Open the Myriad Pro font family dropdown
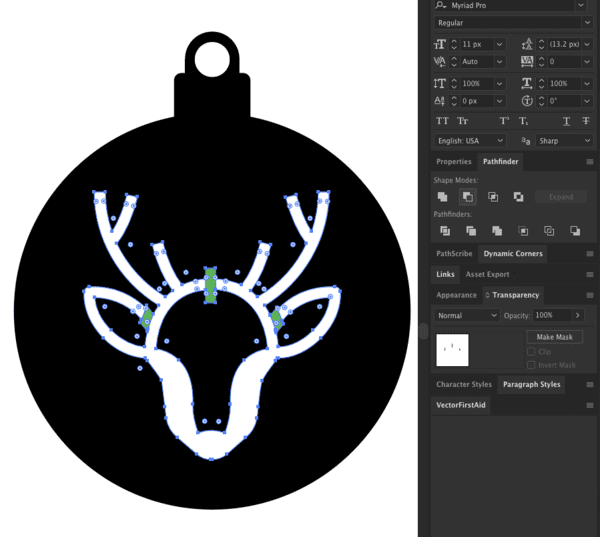Image resolution: width=600 pixels, height=537 pixels. 581,5
